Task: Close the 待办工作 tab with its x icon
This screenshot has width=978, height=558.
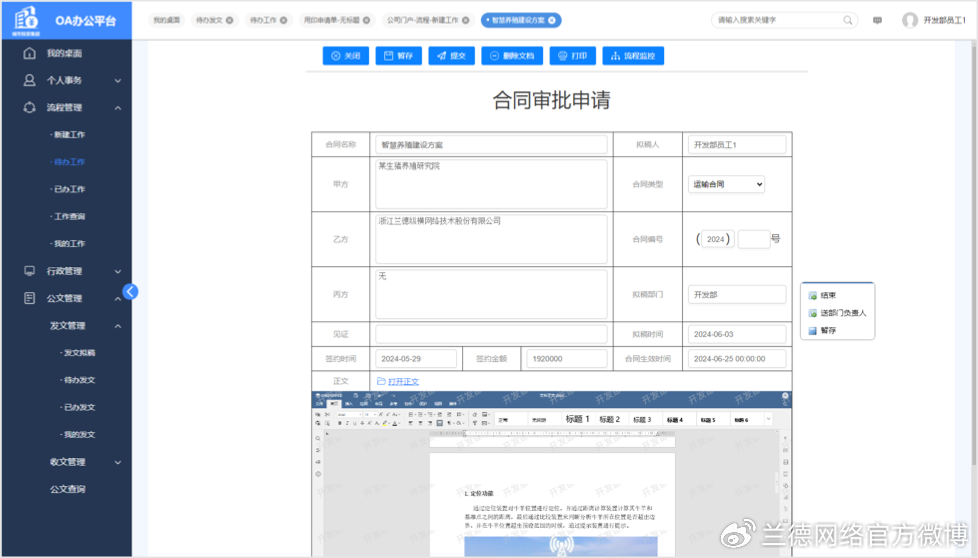Action: click(x=283, y=20)
